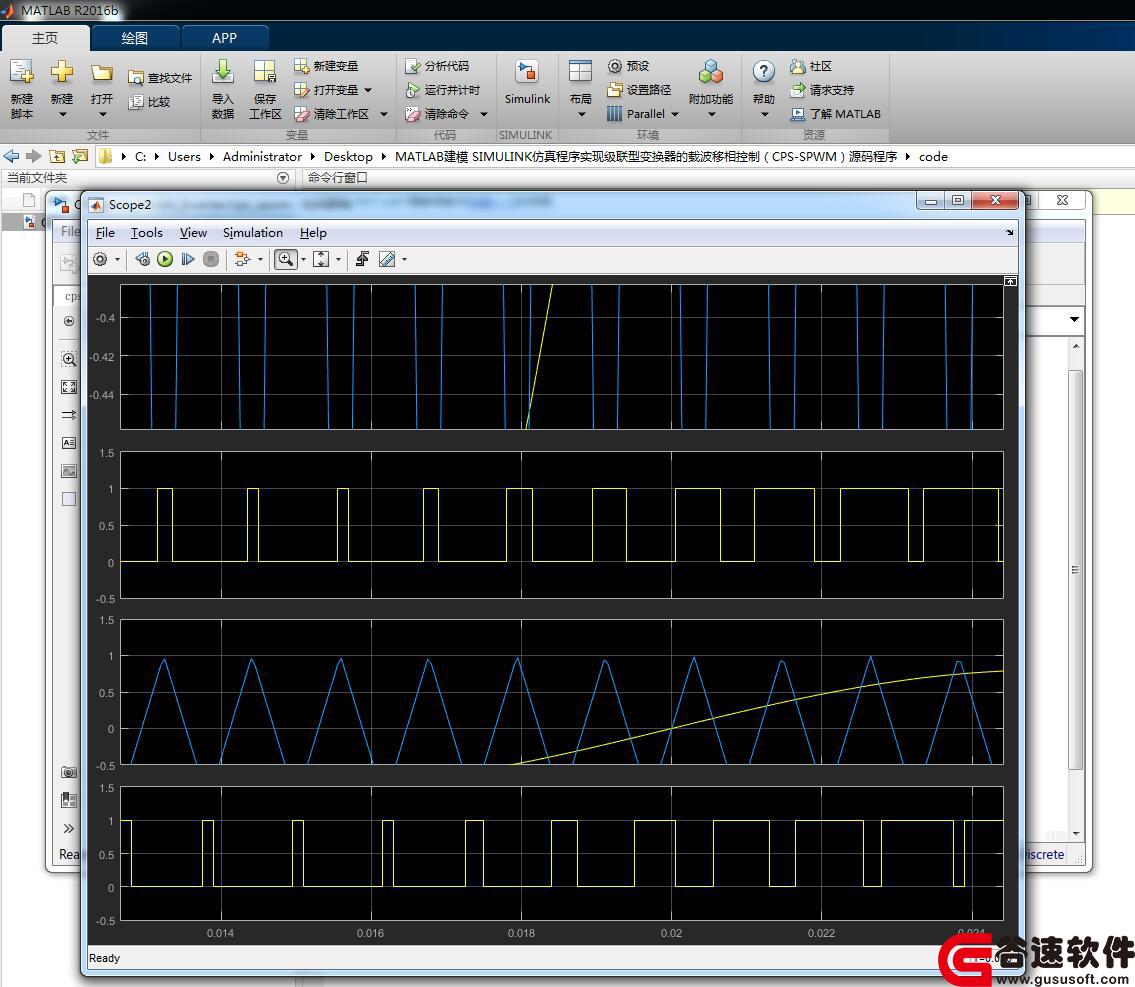Expand the measurements dropdown arrow
This screenshot has width=1135, height=987.
[405, 259]
